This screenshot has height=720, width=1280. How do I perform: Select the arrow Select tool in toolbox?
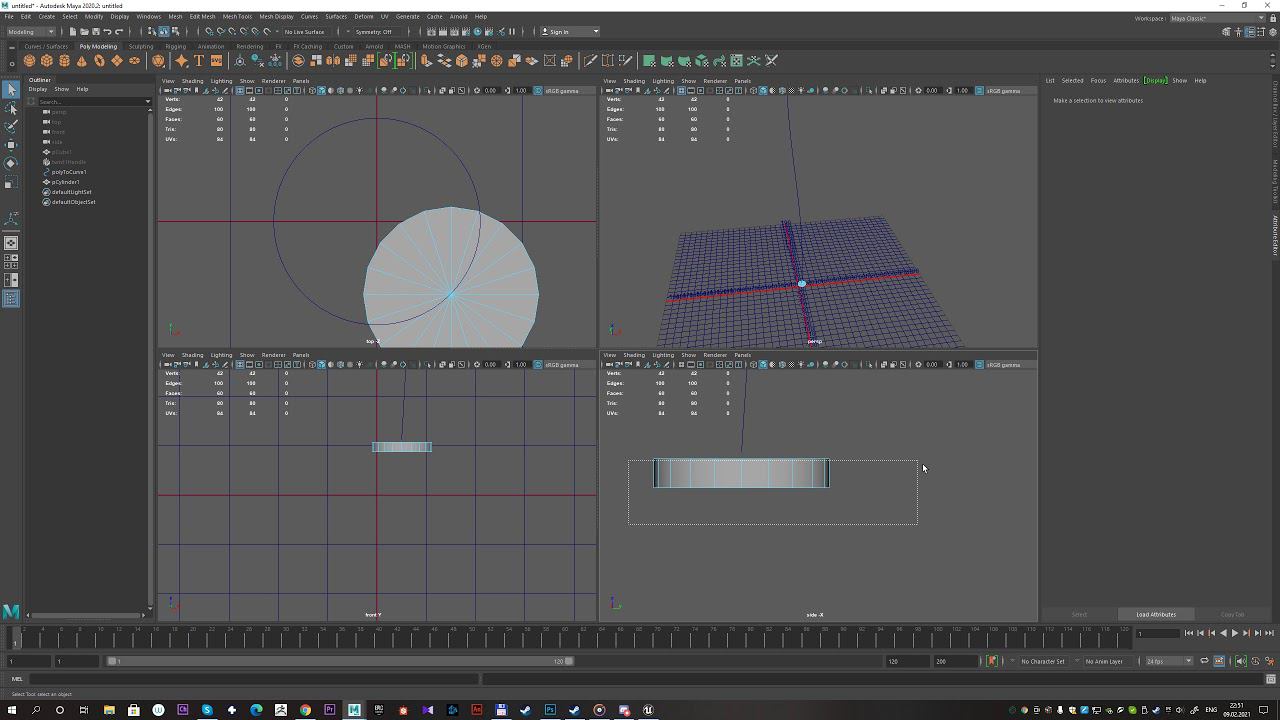[11, 90]
